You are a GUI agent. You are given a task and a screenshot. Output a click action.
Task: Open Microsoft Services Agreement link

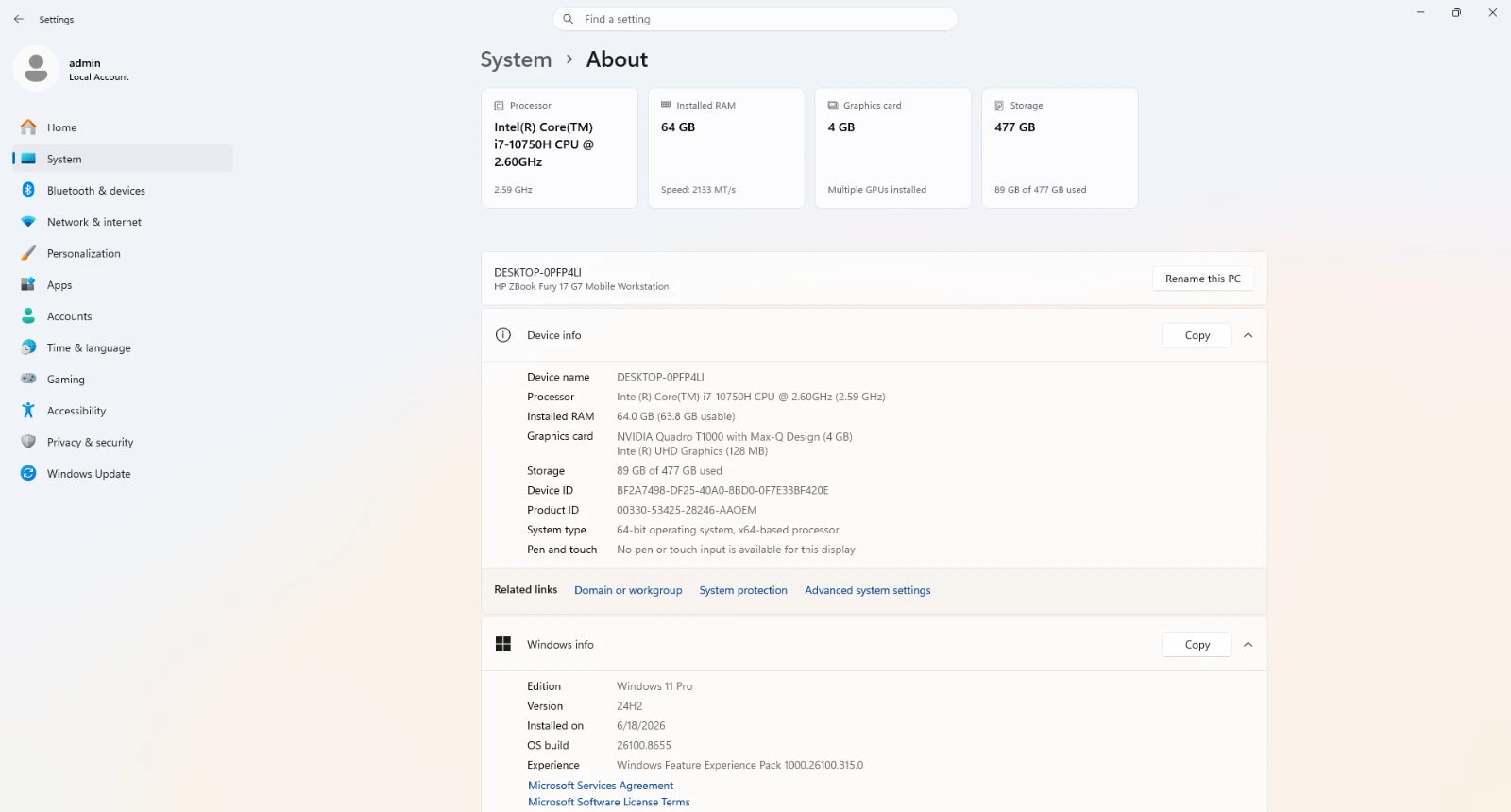[601, 786]
